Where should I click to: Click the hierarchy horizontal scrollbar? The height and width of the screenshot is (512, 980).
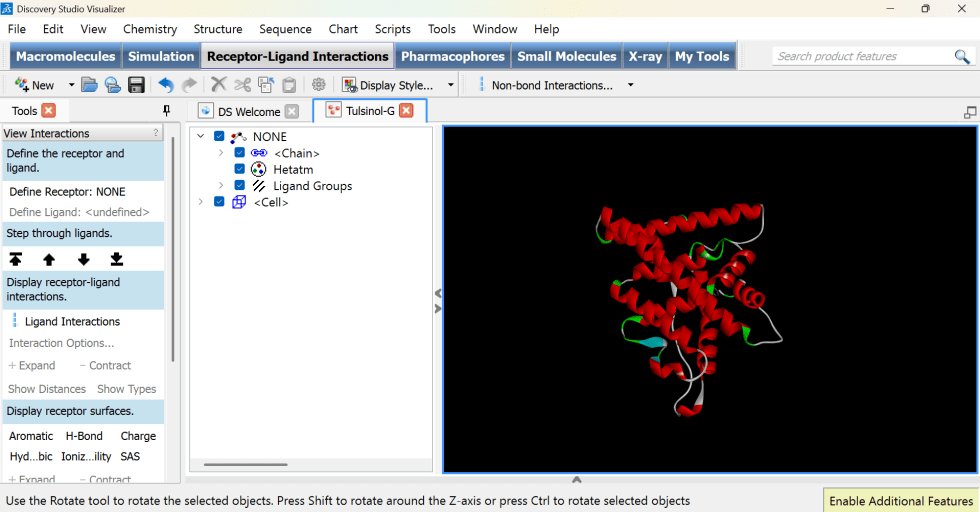(246, 464)
